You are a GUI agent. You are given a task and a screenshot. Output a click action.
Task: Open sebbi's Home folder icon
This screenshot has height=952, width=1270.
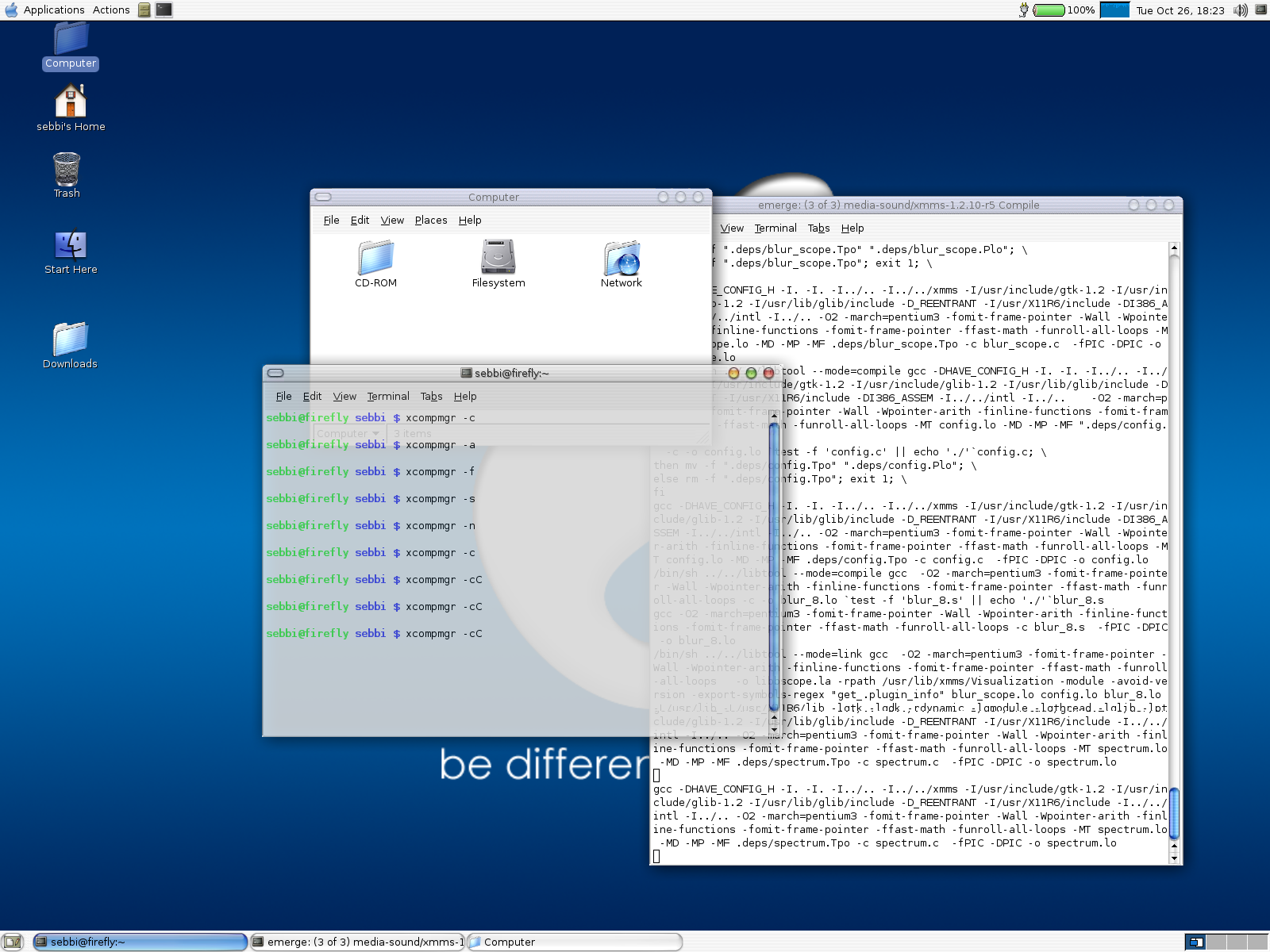click(71, 102)
